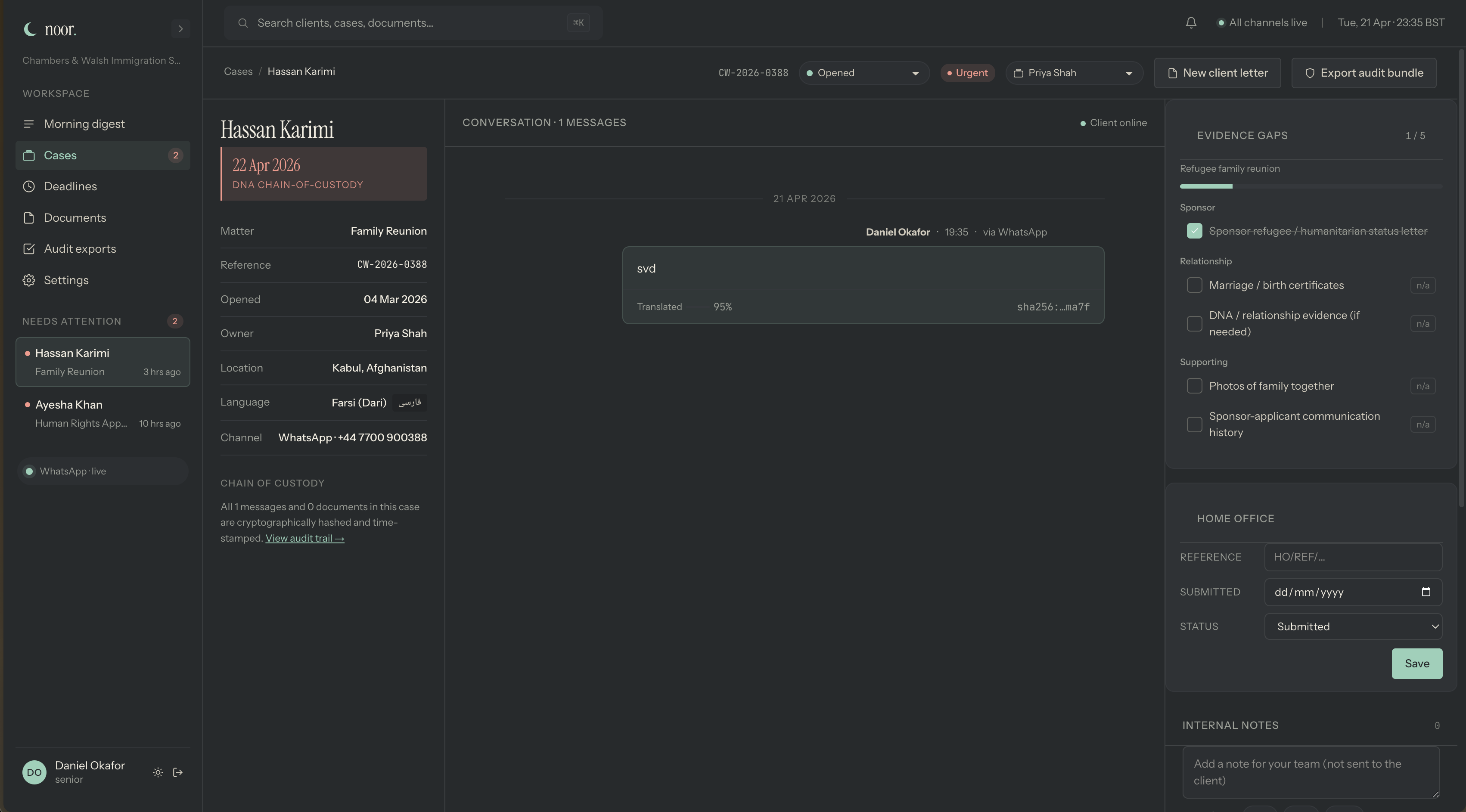Click the svd message bubble
The width and height of the screenshot is (1466, 812).
click(863, 285)
